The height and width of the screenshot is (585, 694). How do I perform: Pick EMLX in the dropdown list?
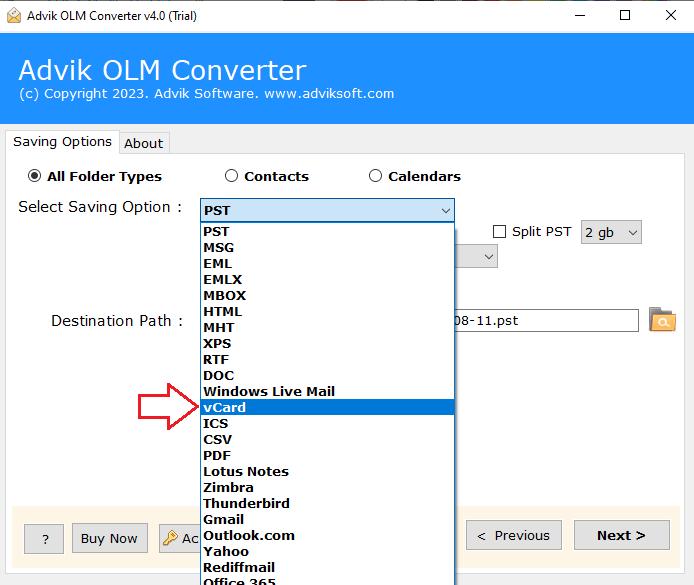point(328,279)
